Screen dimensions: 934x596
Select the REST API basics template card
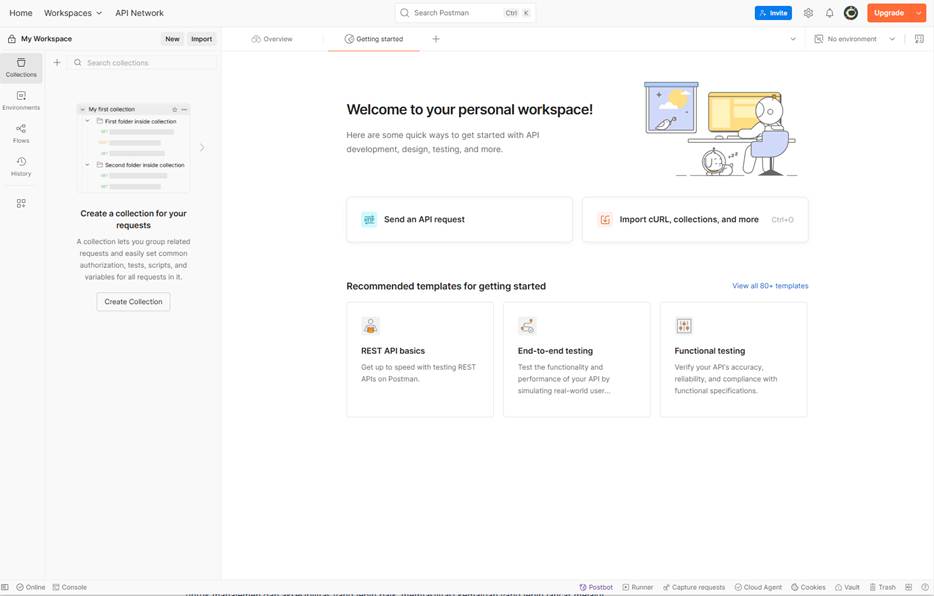click(420, 359)
